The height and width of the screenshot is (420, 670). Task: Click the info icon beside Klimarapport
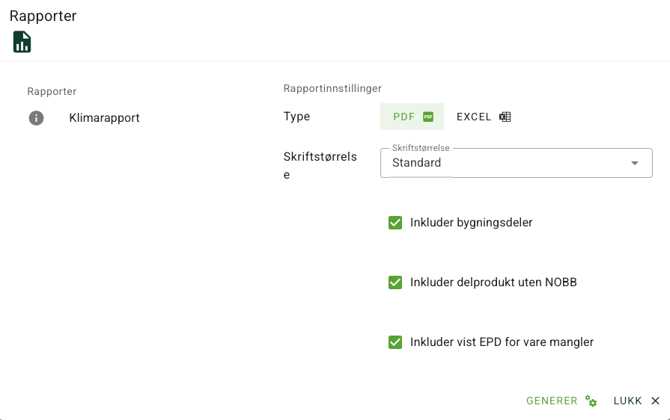coord(36,118)
